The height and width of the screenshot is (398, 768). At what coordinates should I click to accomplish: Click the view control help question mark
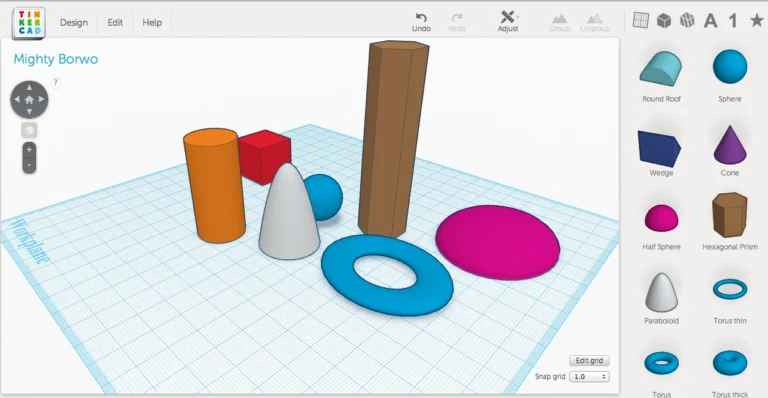pos(55,82)
